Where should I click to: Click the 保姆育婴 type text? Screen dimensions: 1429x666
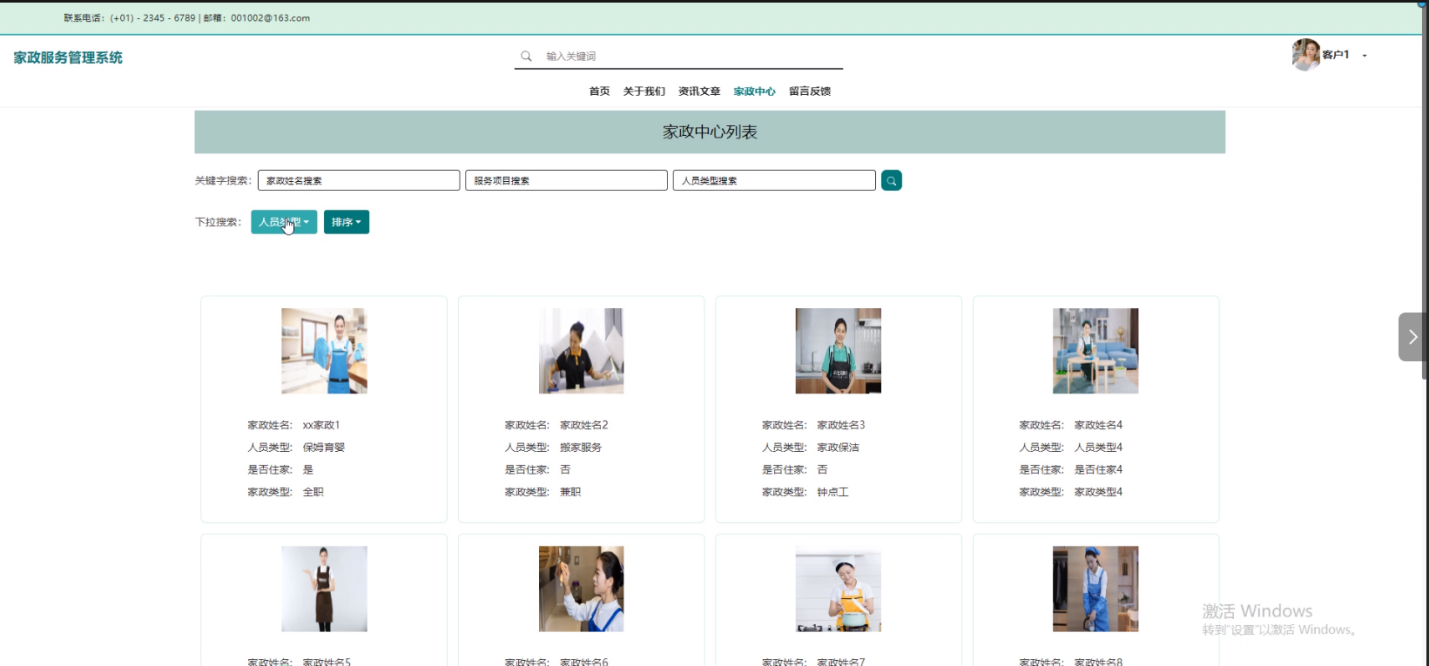point(324,447)
